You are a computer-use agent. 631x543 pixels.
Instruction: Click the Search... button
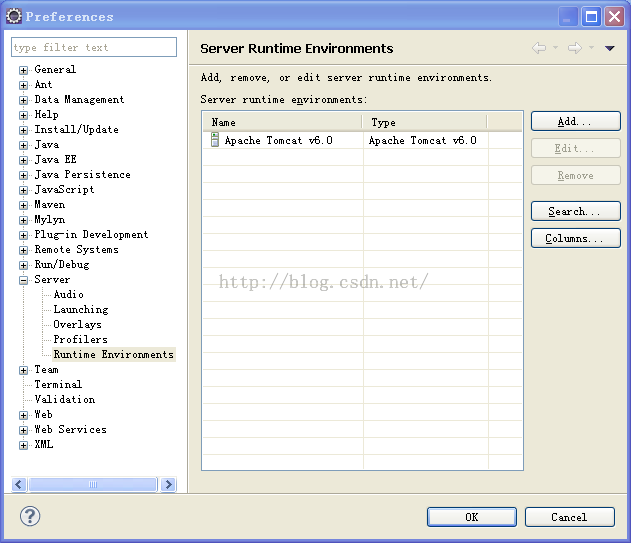pos(575,211)
